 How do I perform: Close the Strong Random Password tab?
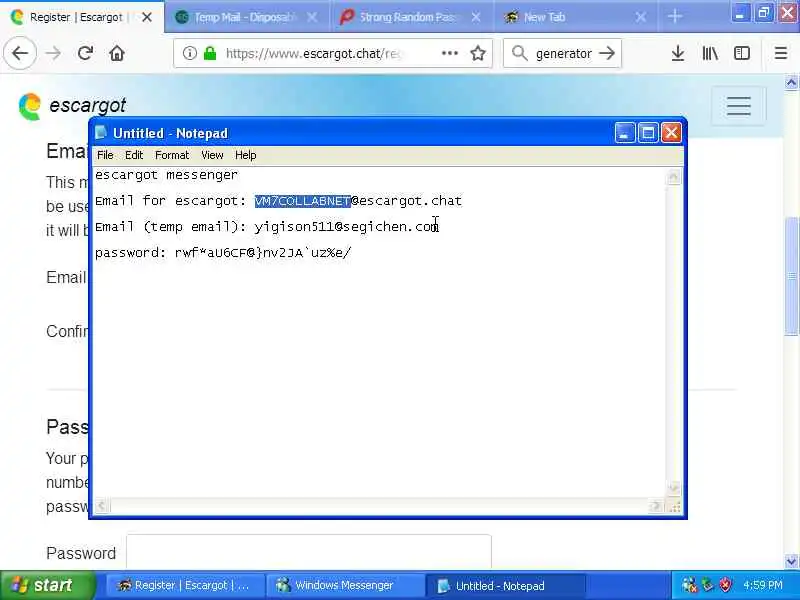[x=476, y=17]
